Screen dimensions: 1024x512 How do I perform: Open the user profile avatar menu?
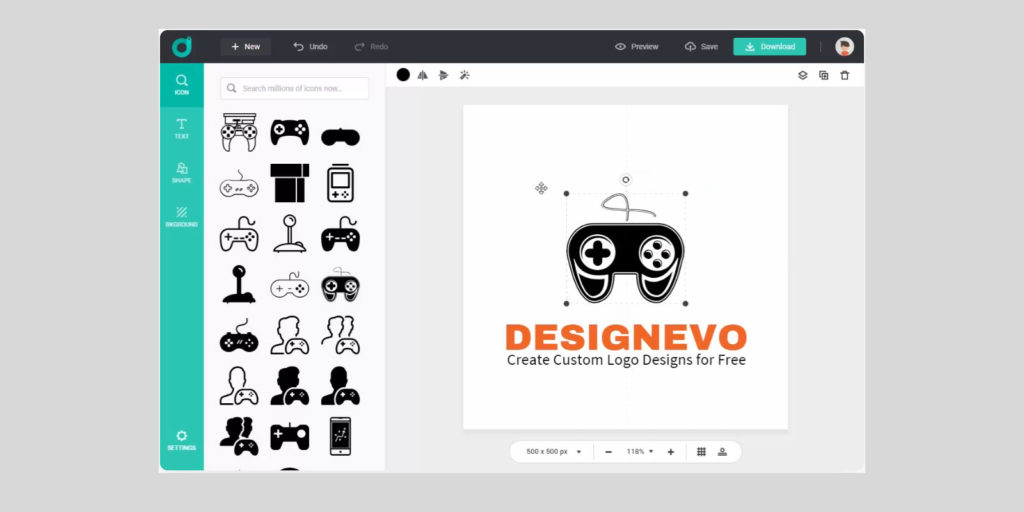coord(845,47)
